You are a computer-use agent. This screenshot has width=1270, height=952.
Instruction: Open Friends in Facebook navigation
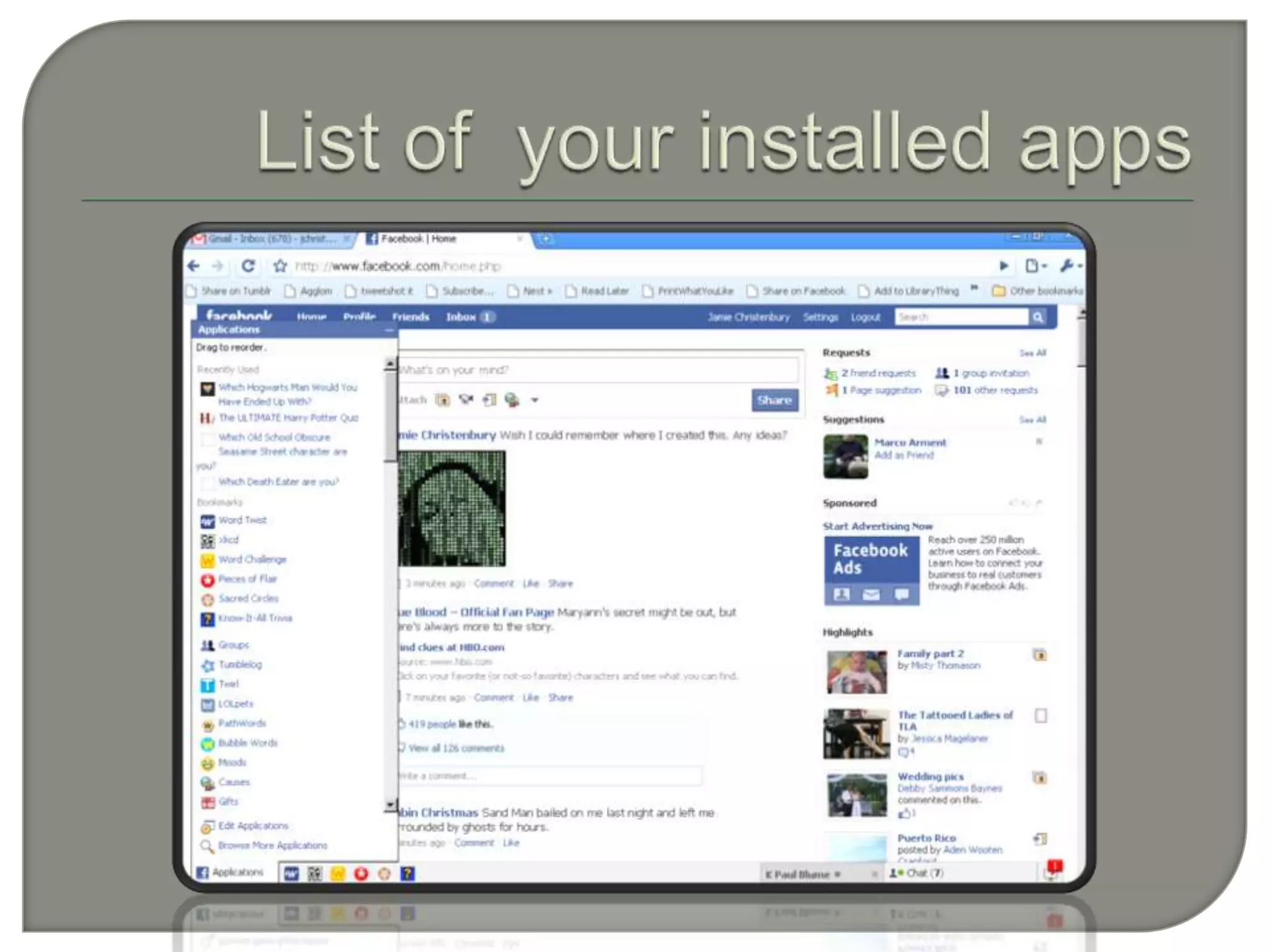pyautogui.click(x=411, y=317)
